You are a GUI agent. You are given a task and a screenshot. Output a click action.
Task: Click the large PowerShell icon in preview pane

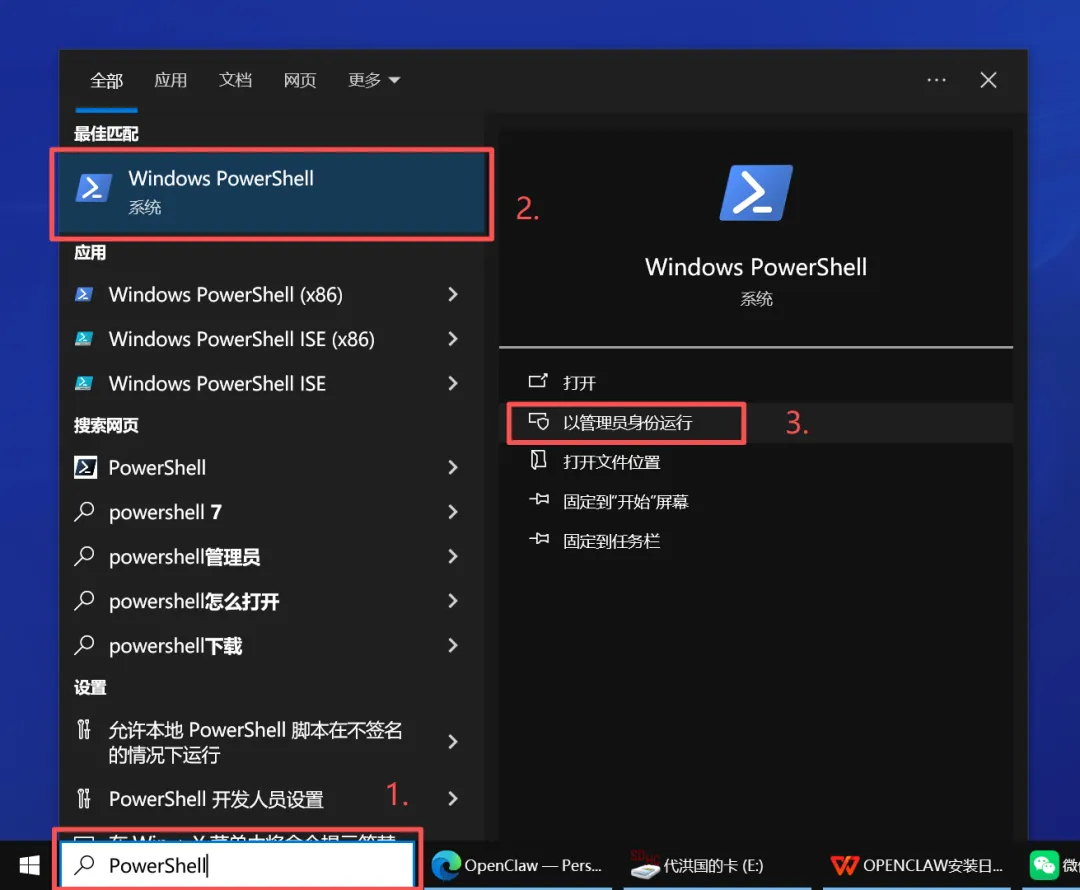(x=756, y=193)
